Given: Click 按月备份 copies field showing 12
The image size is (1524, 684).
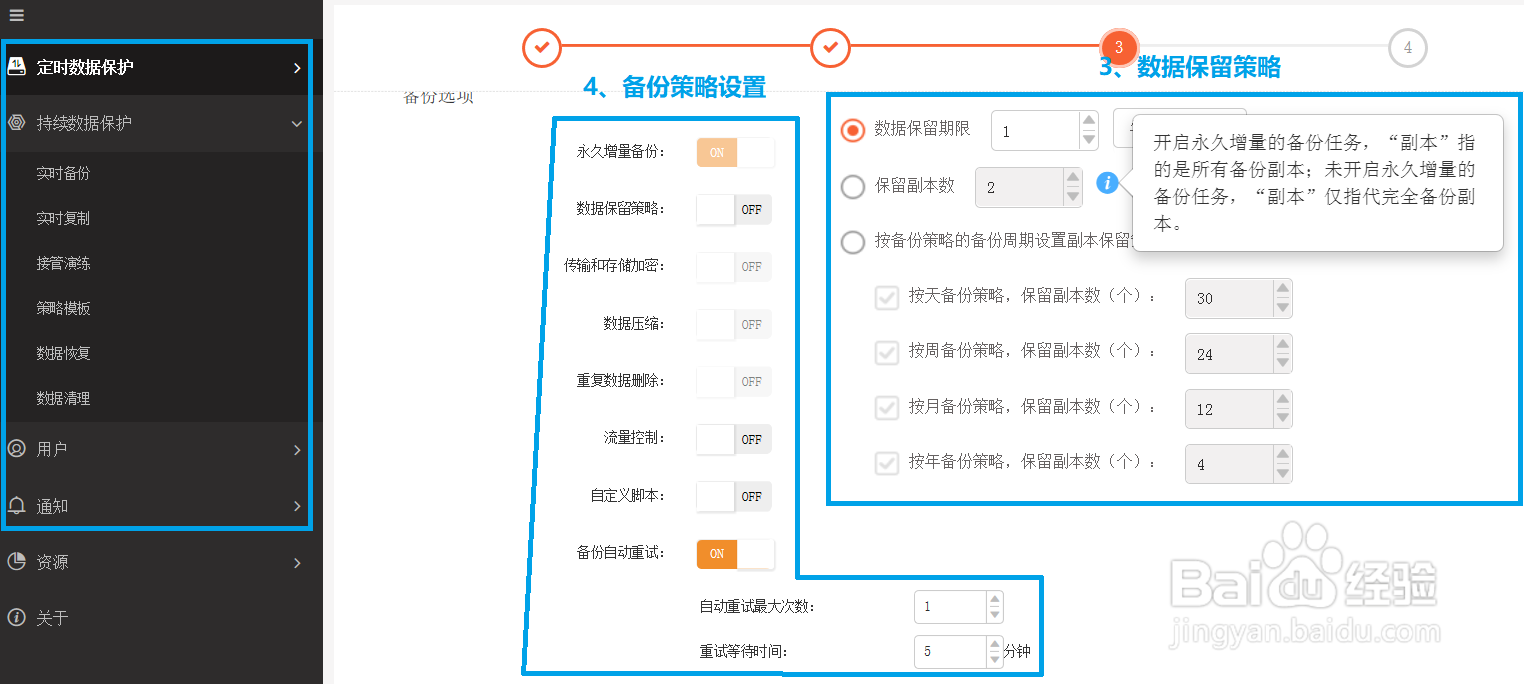Looking at the screenshot, I should pyautogui.click(x=1229, y=409).
